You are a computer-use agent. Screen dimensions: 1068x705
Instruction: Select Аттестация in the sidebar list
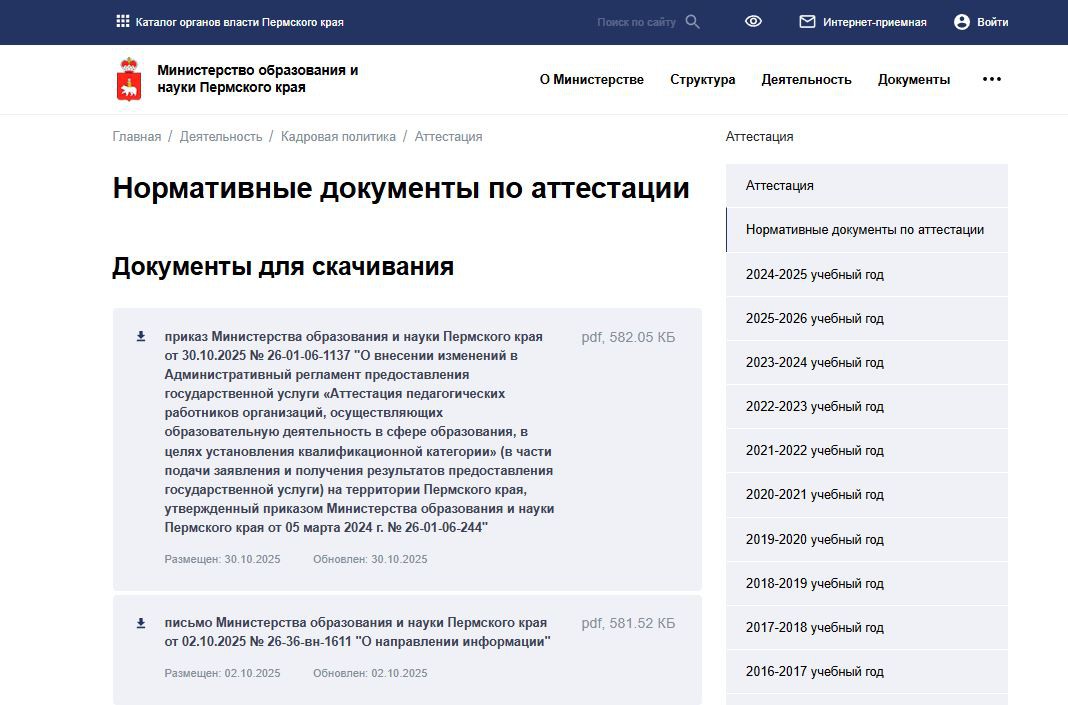(x=779, y=185)
